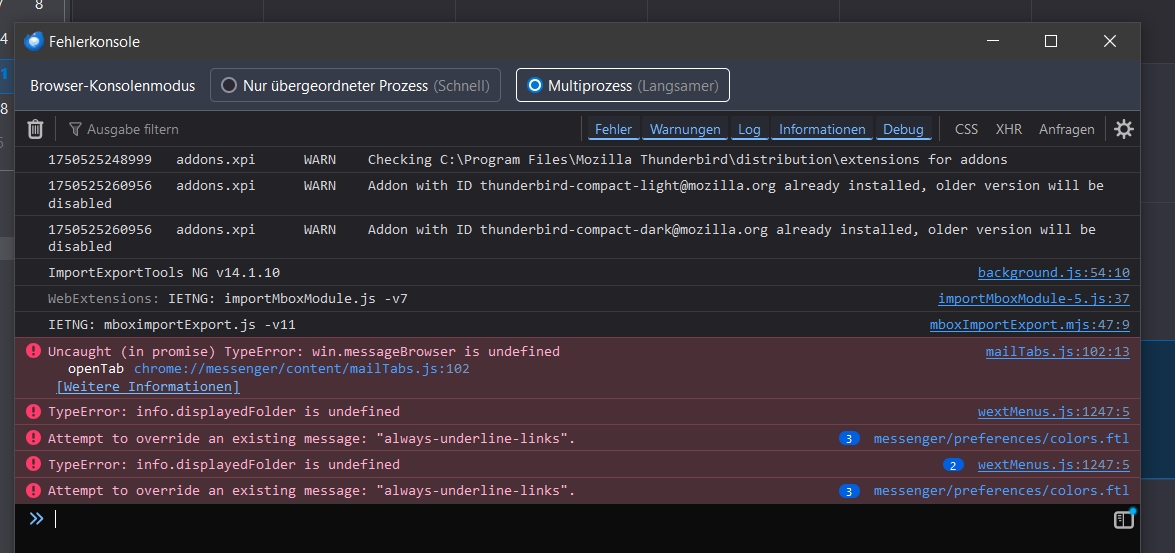Enable the XHR filter
The height and width of the screenshot is (553, 1175).
(1008, 129)
